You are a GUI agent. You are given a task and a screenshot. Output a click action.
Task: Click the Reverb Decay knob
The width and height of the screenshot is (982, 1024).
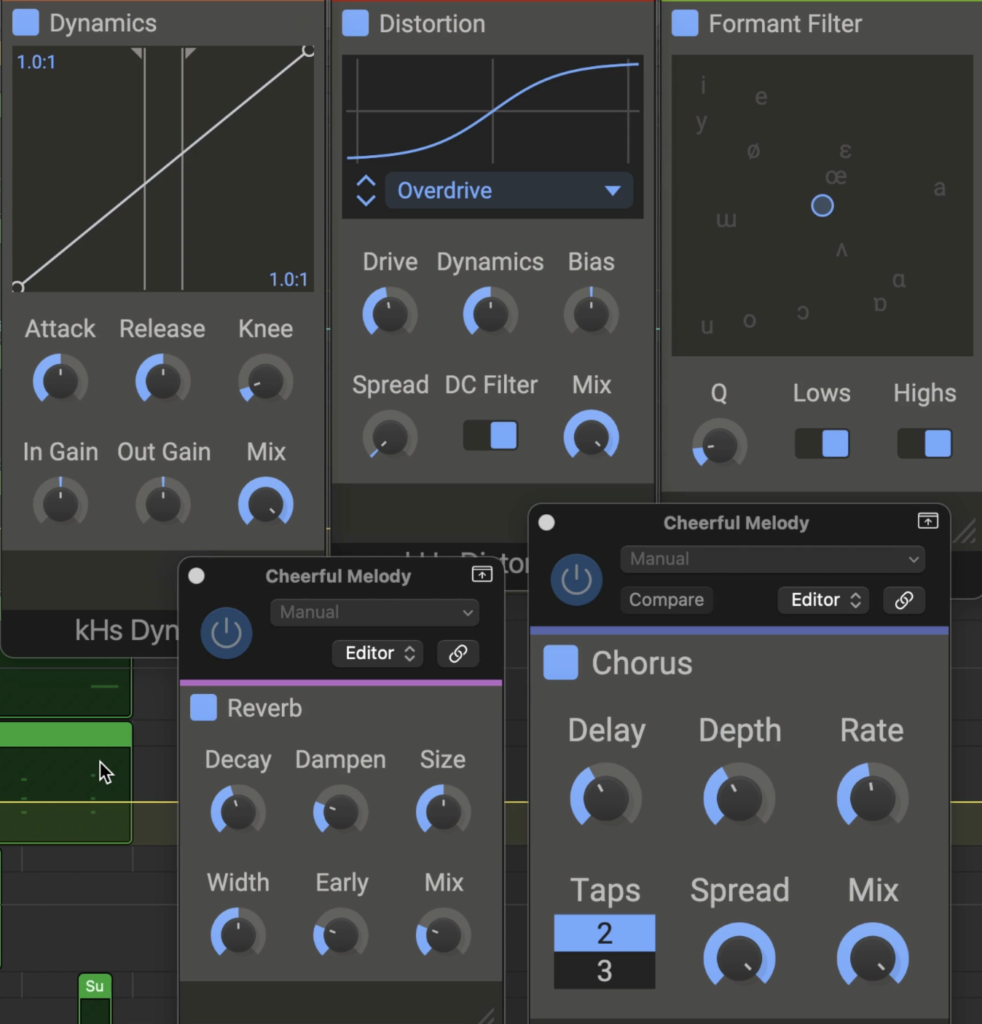coord(238,812)
